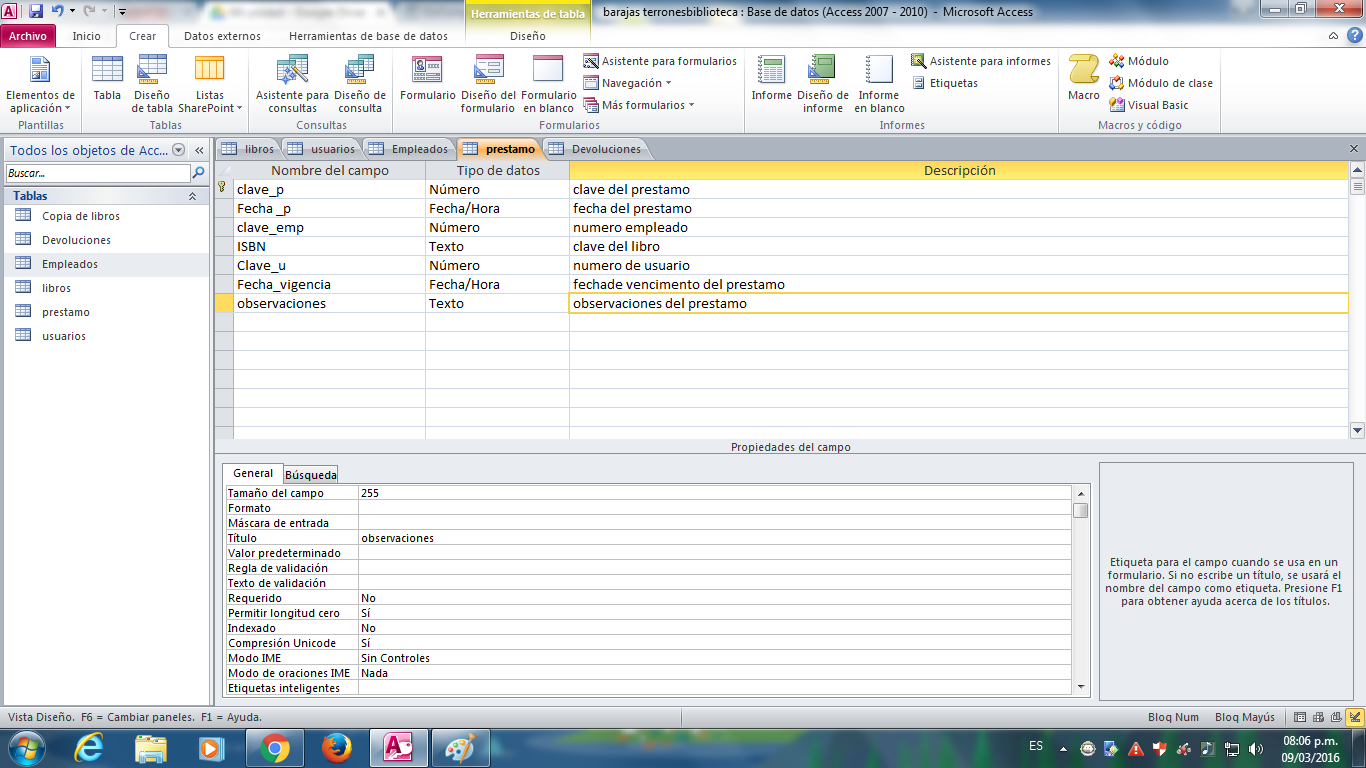Collapse the Tablas group in the navigation pane

(x=192, y=196)
